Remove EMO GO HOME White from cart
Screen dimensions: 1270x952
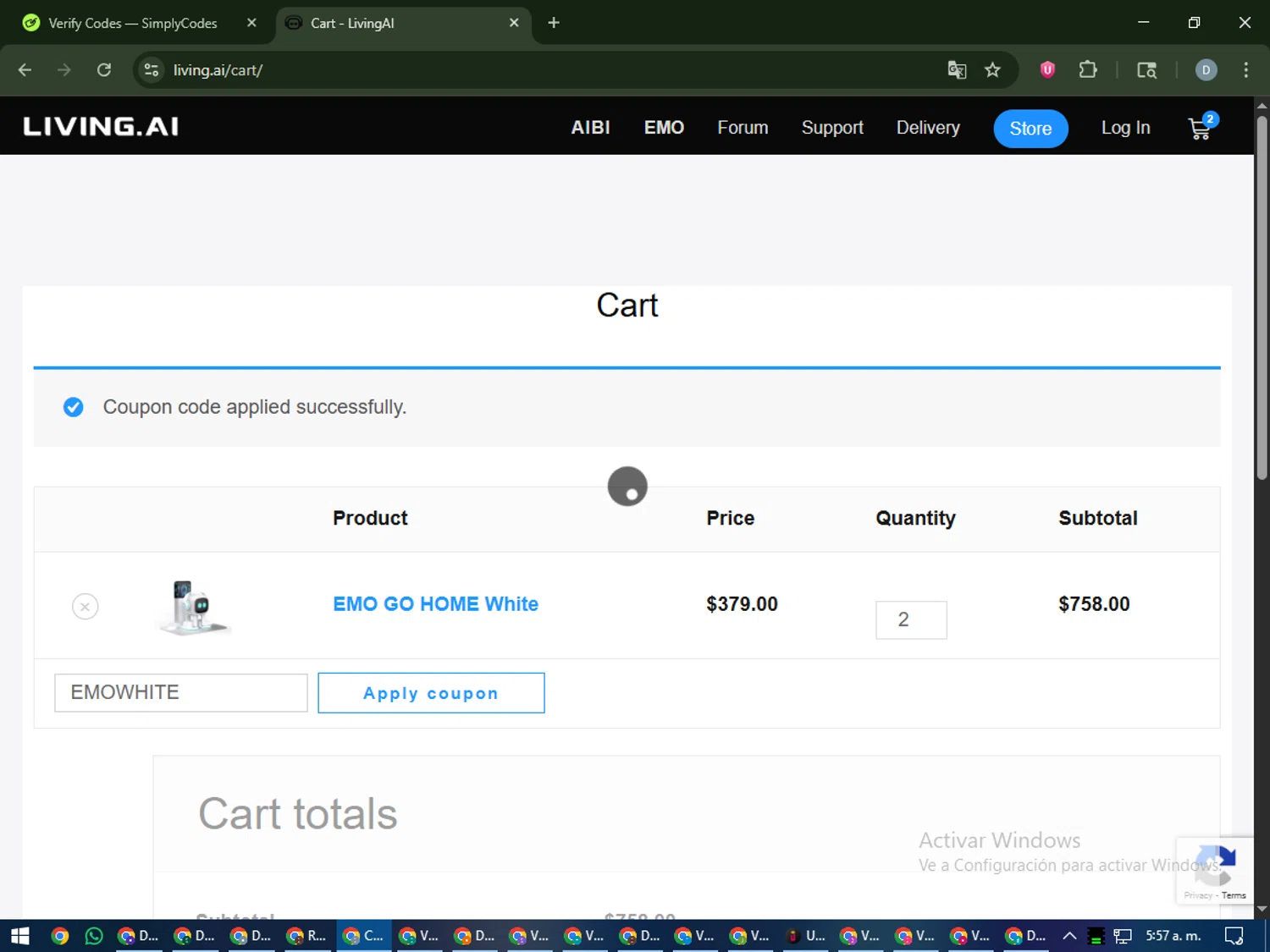pos(85,607)
